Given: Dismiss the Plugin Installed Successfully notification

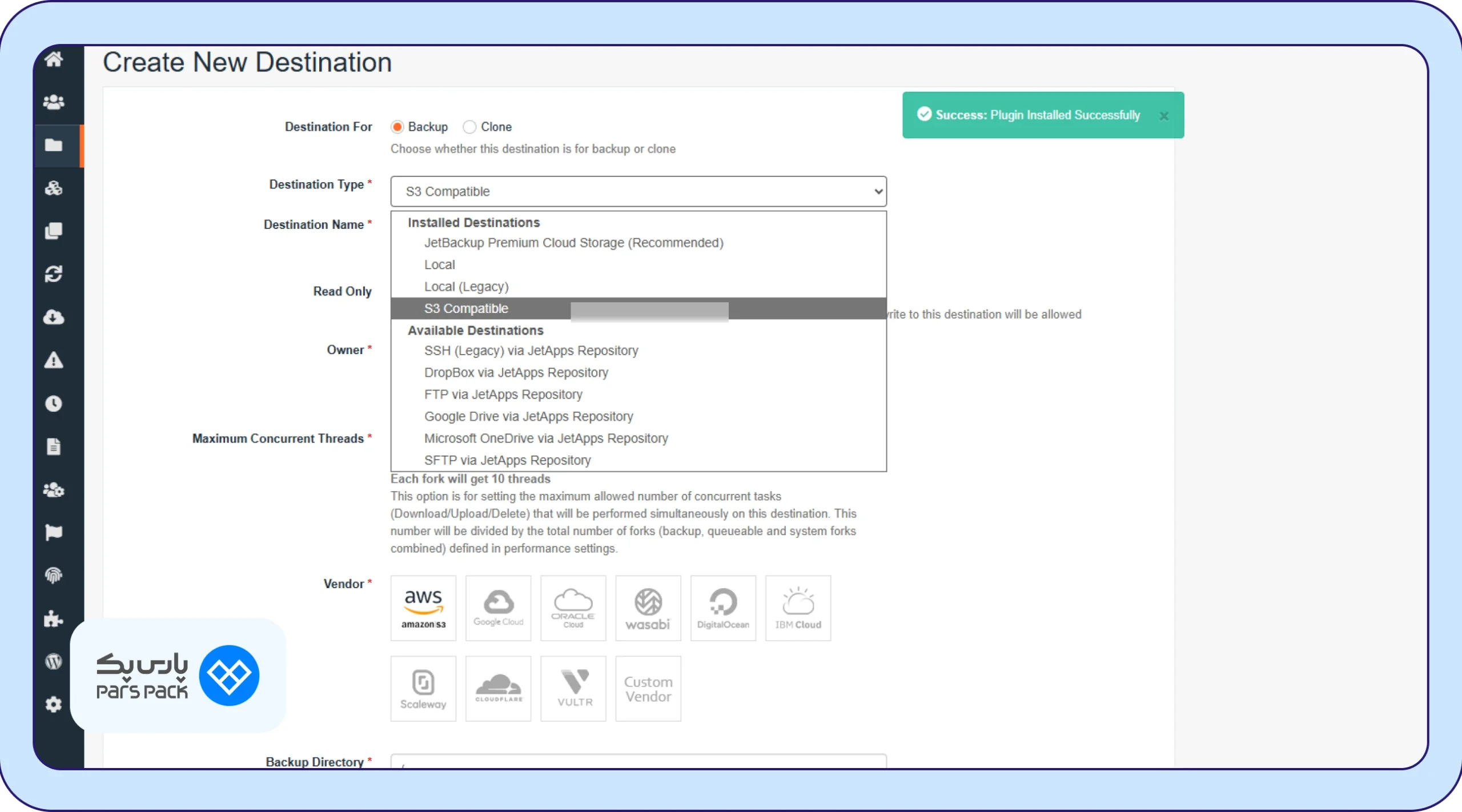Looking at the screenshot, I should pyautogui.click(x=1164, y=116).
